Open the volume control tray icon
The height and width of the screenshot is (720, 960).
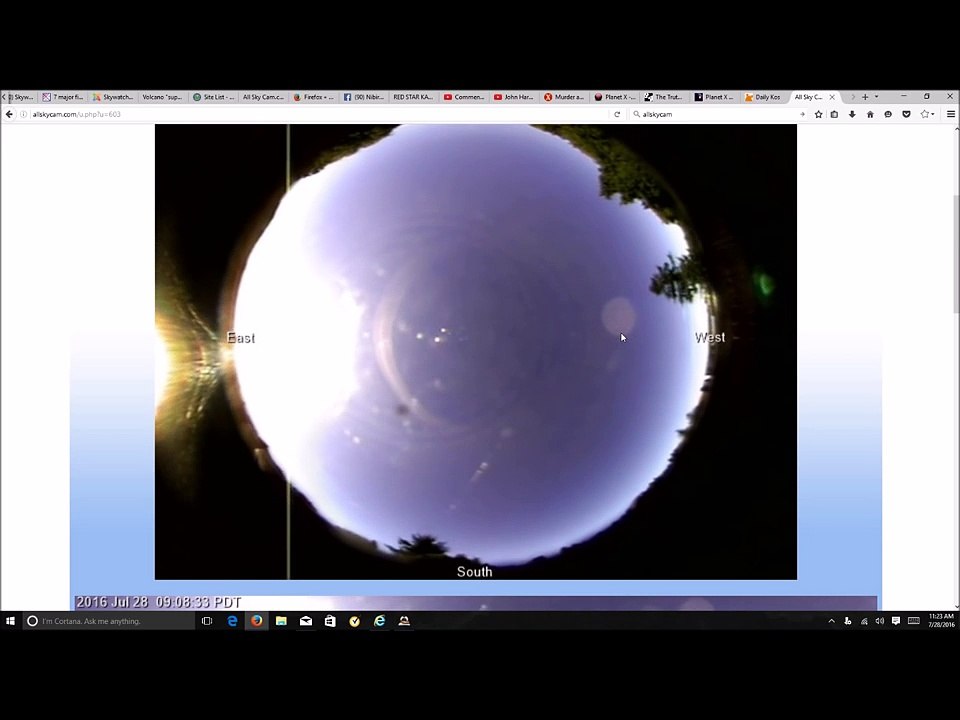[880, 621]
